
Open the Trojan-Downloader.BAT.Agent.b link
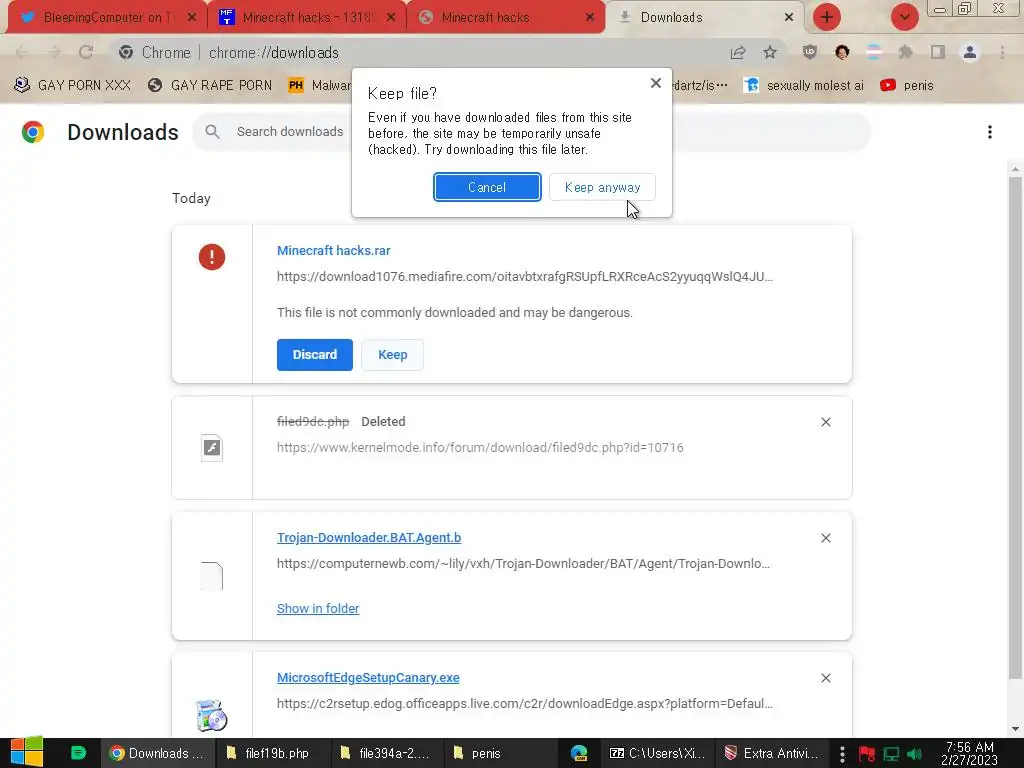point(369,537)
